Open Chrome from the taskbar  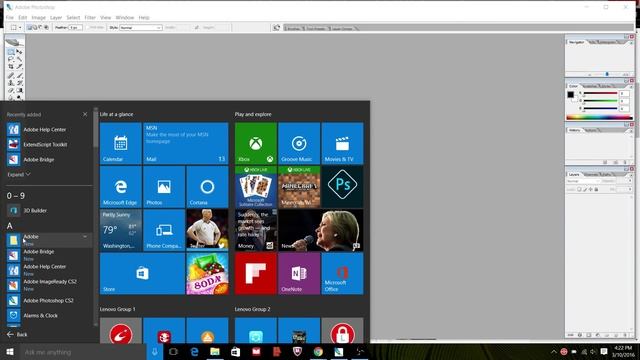tap(318, 352)
